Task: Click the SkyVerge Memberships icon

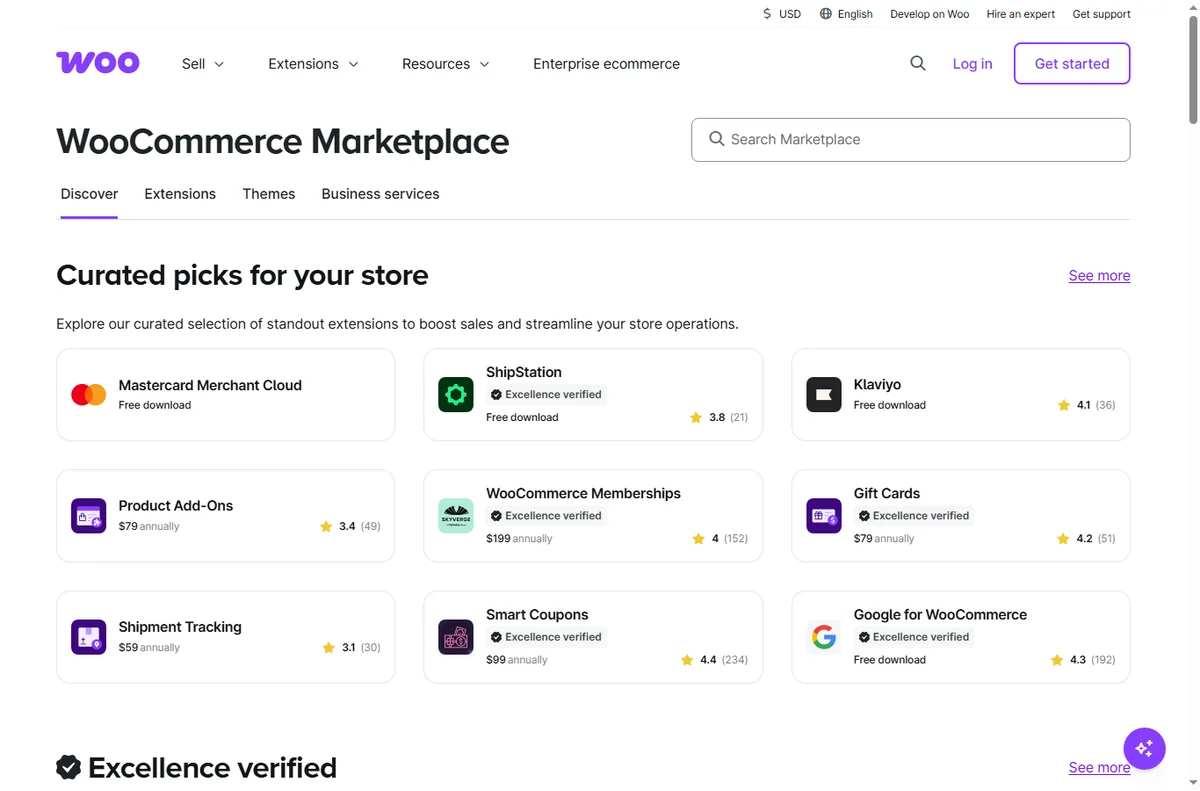Action: [456, 515]
